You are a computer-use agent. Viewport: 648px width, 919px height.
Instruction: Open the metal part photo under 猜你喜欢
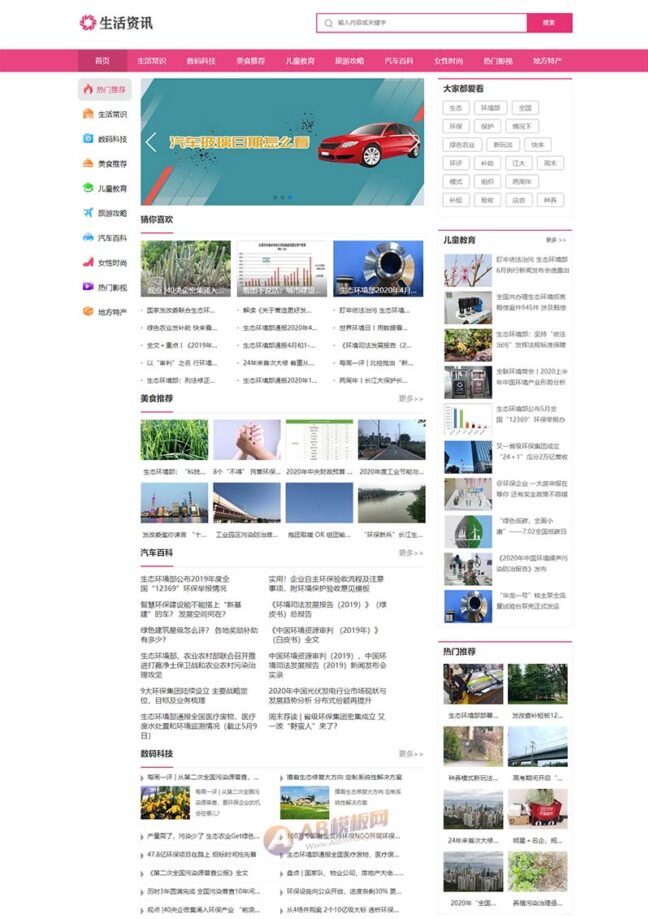[378, 269]
